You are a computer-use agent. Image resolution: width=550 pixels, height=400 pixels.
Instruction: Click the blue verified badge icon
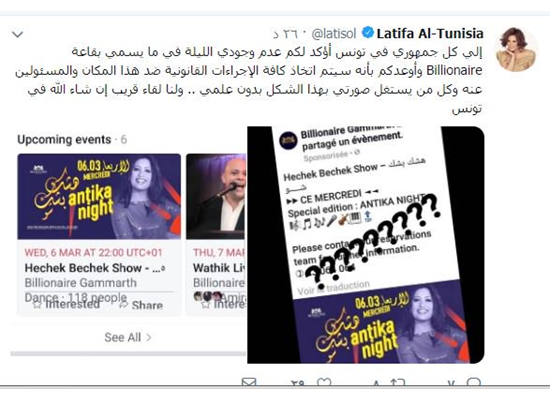point(368,33)
